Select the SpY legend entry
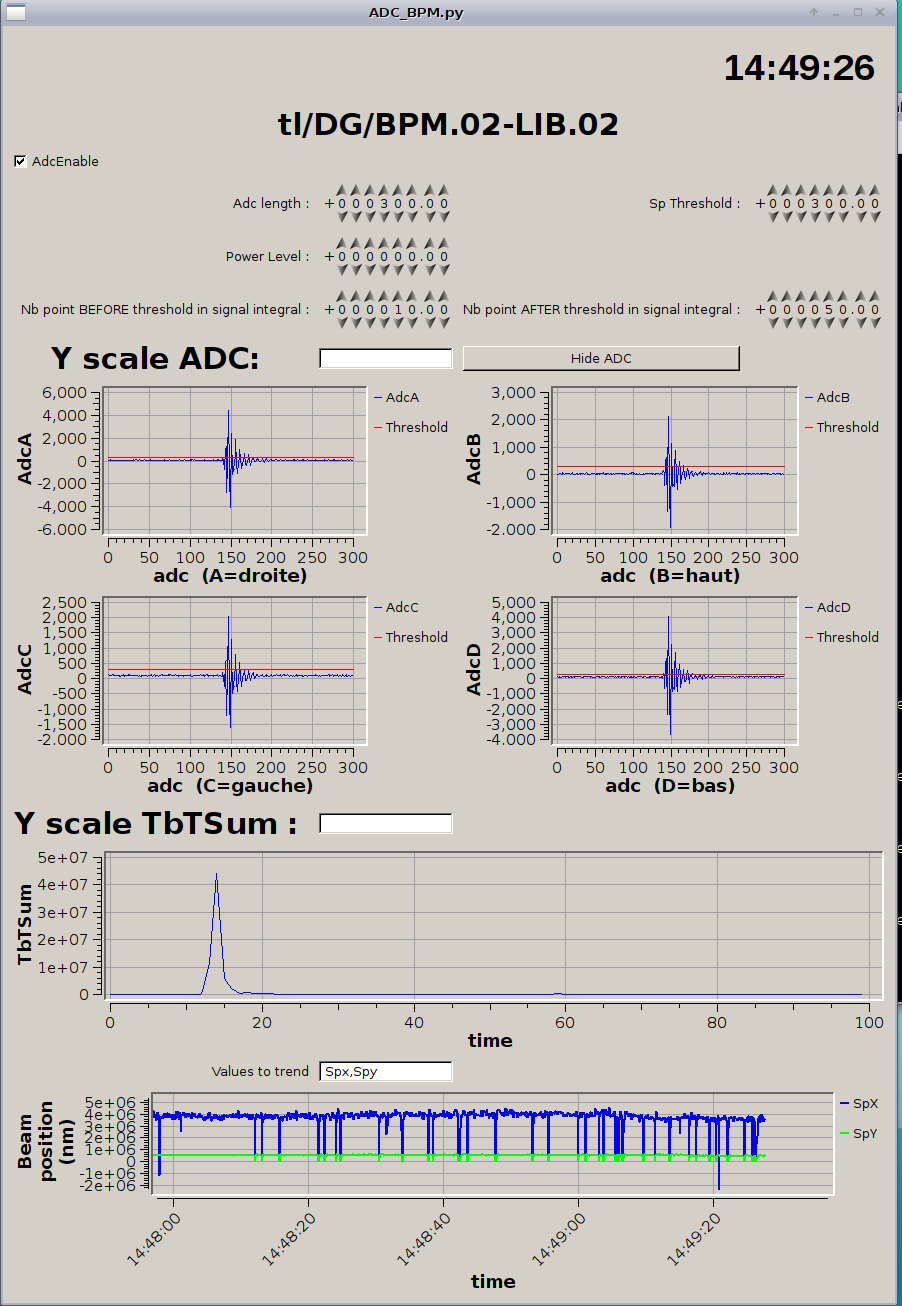Image resolution: width=902 pixels, height=1306 pixels. click(x=865, y=1133)
